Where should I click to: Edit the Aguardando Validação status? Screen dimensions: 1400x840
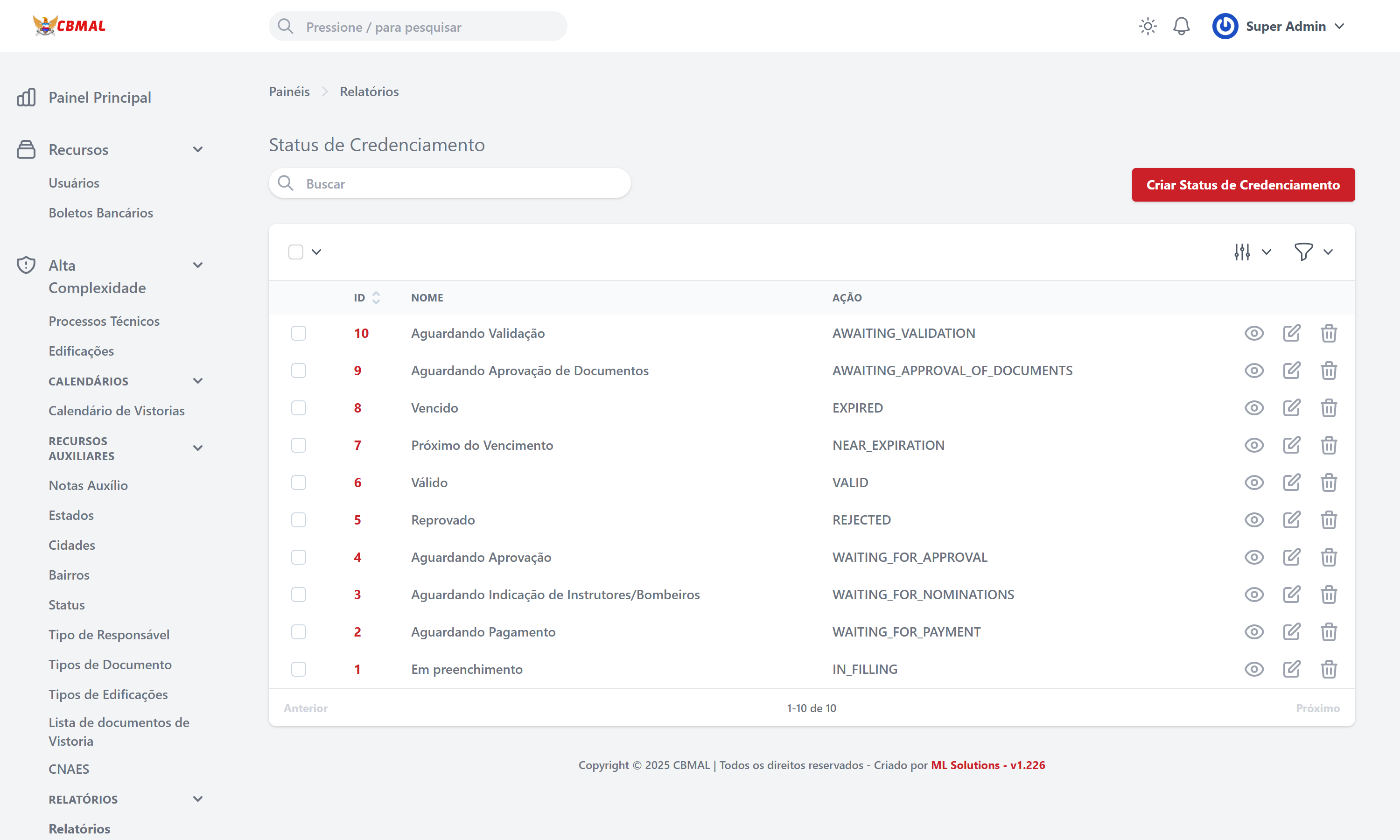coord(1292,333)
